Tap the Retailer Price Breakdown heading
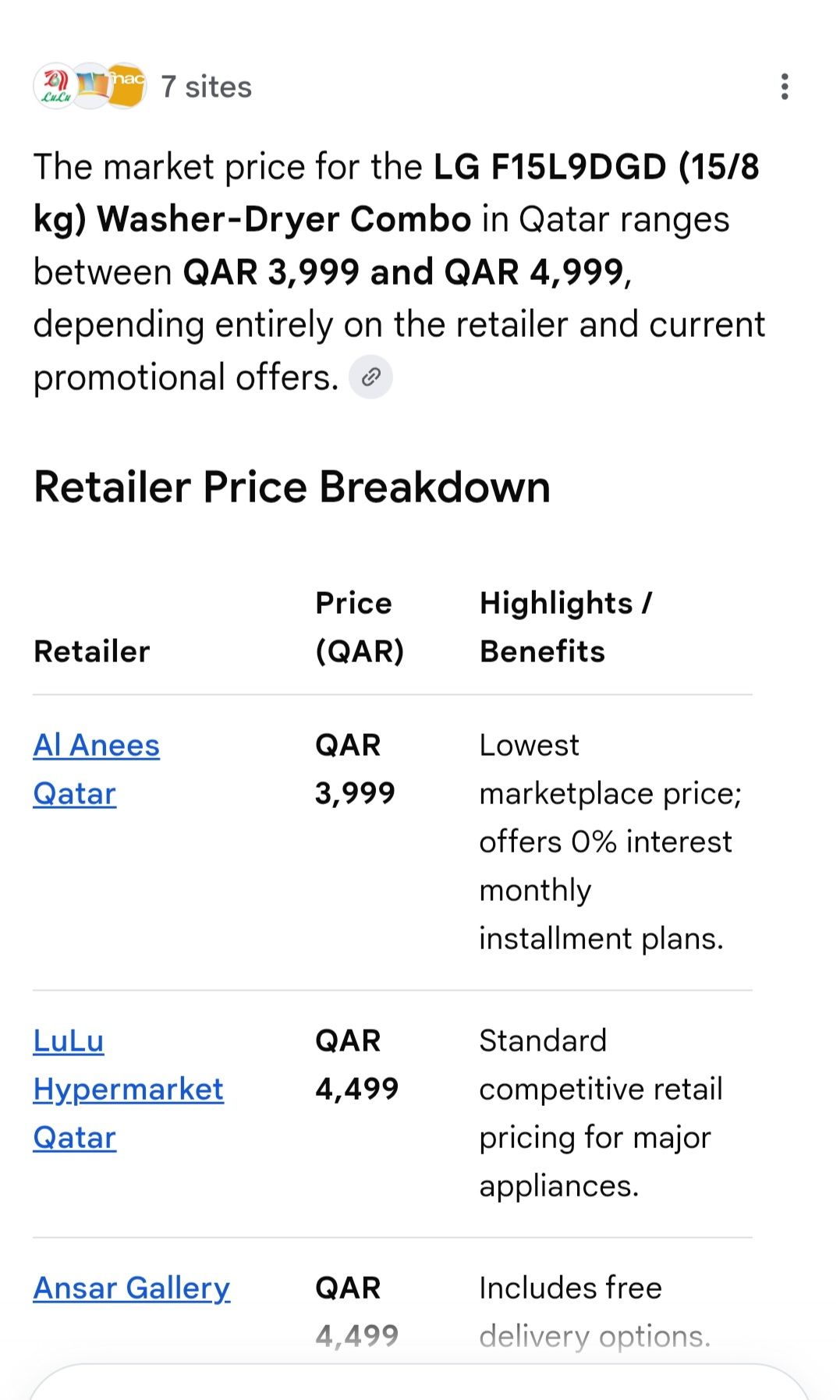The width and height of the screenshot is (840, 1400). tap(292, 487)
